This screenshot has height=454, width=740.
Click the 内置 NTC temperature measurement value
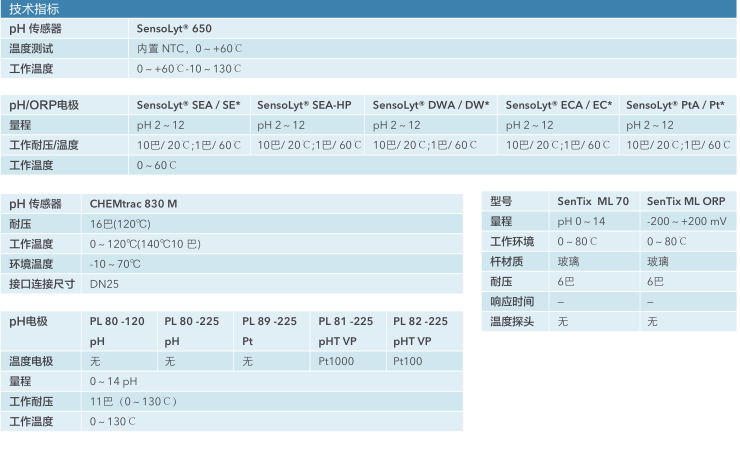pos(189,48)
